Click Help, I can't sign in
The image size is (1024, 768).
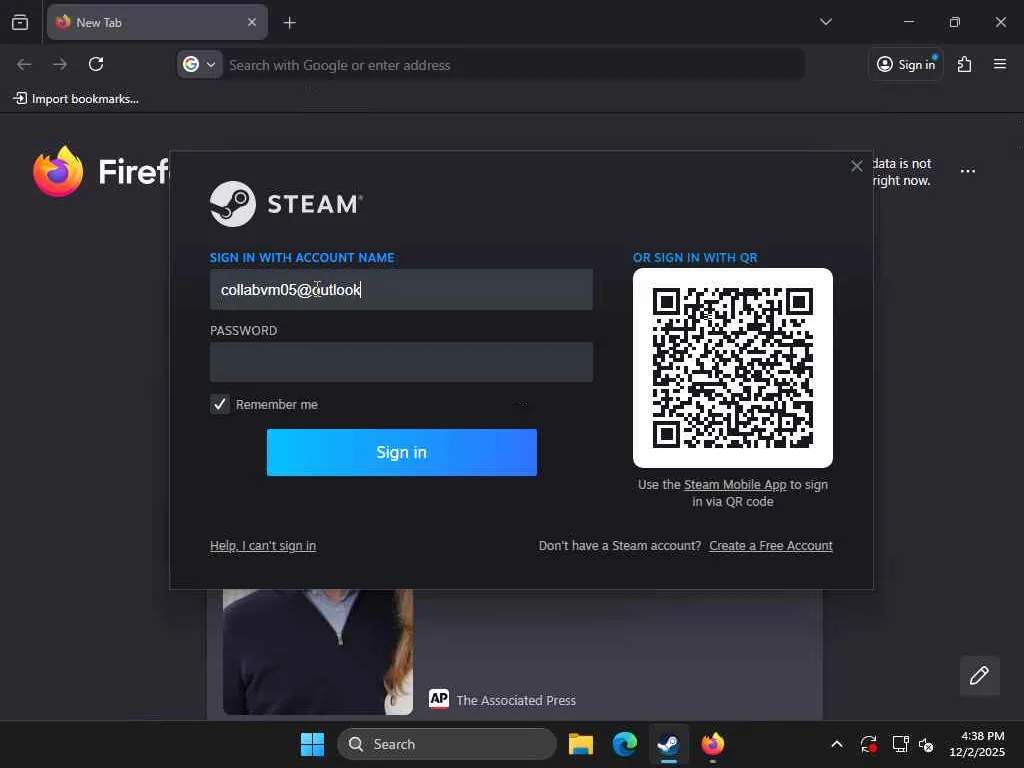(x=263, y=545)
